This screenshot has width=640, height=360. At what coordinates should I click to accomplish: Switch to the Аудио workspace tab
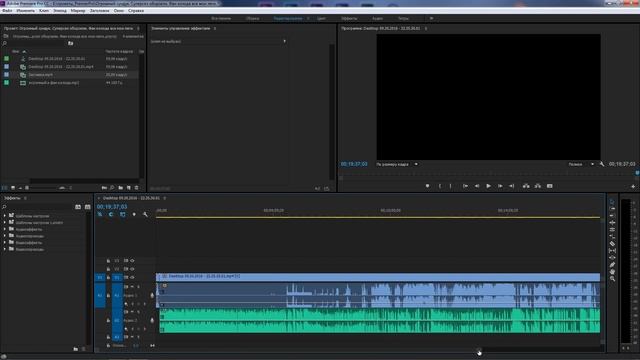378,18
